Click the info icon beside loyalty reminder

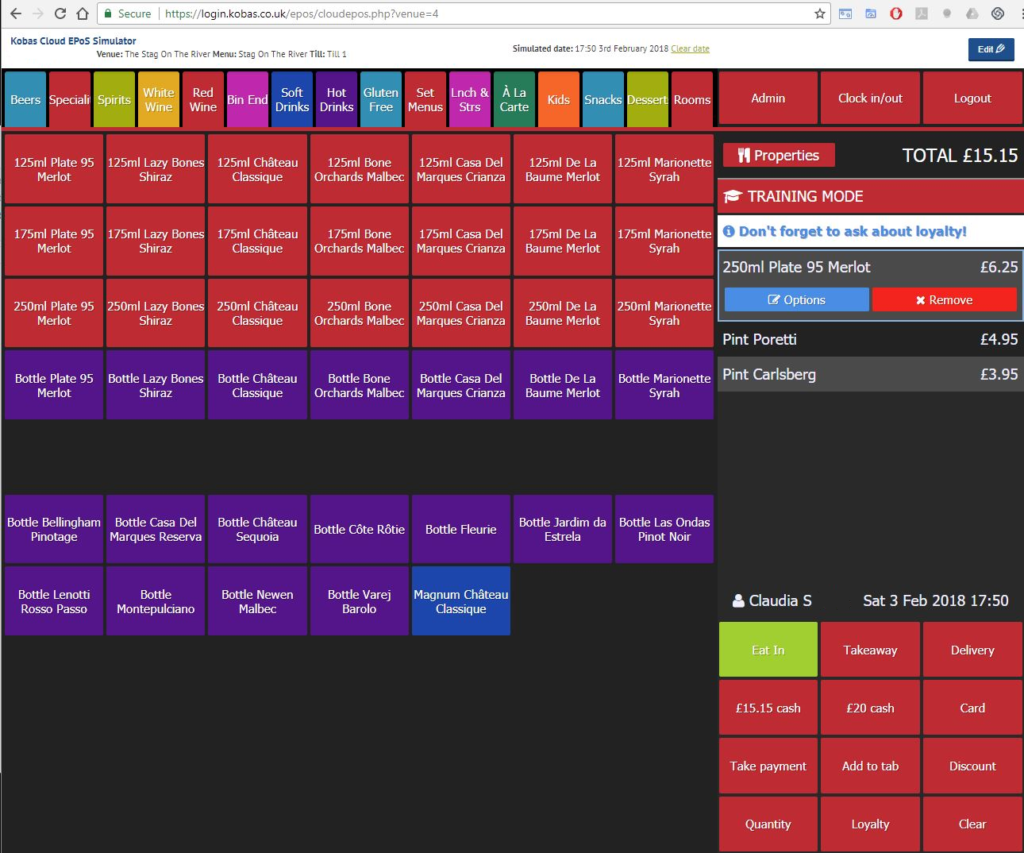tap(730, 230)
